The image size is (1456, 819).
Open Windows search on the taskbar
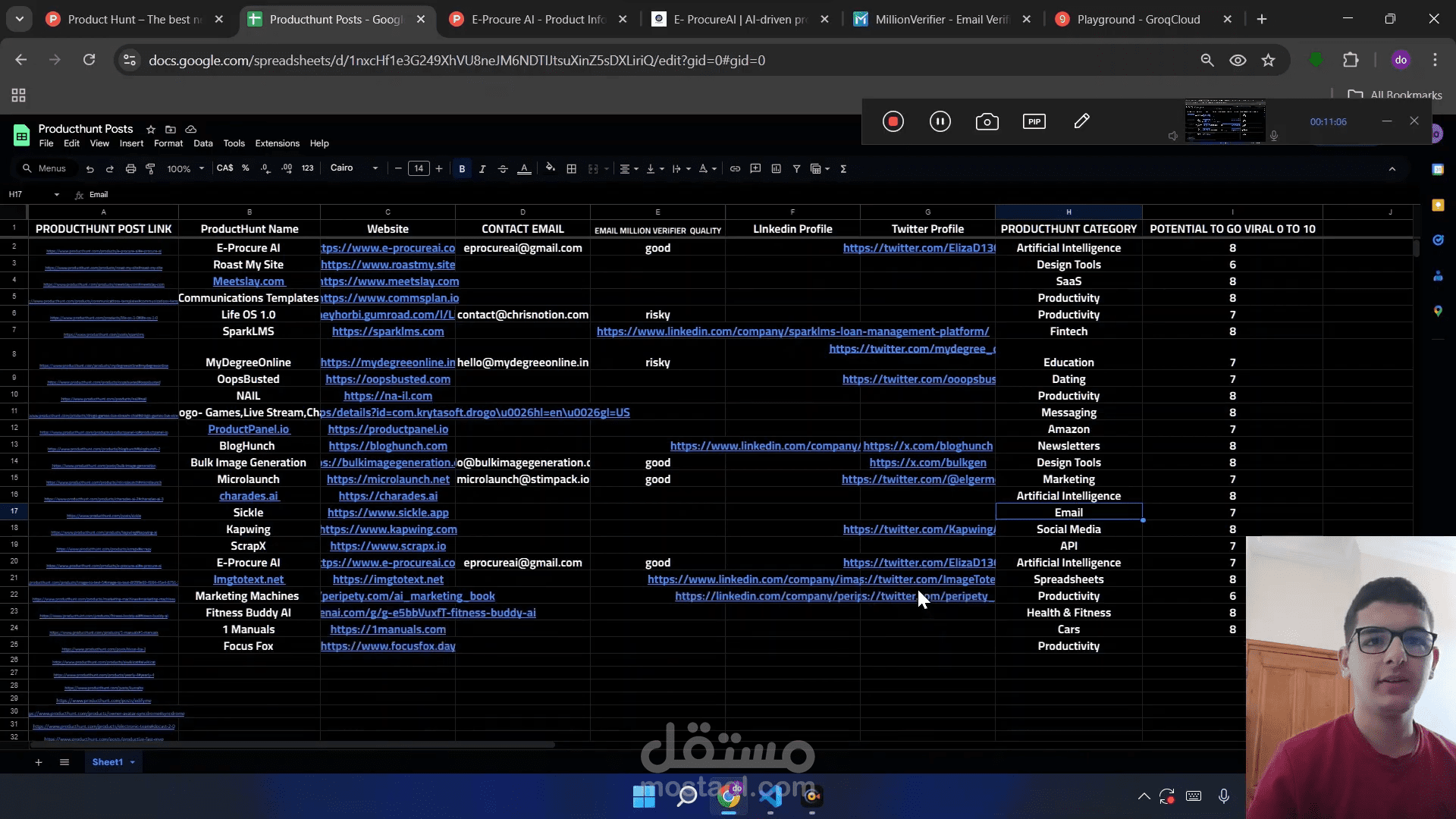point(687,796)
